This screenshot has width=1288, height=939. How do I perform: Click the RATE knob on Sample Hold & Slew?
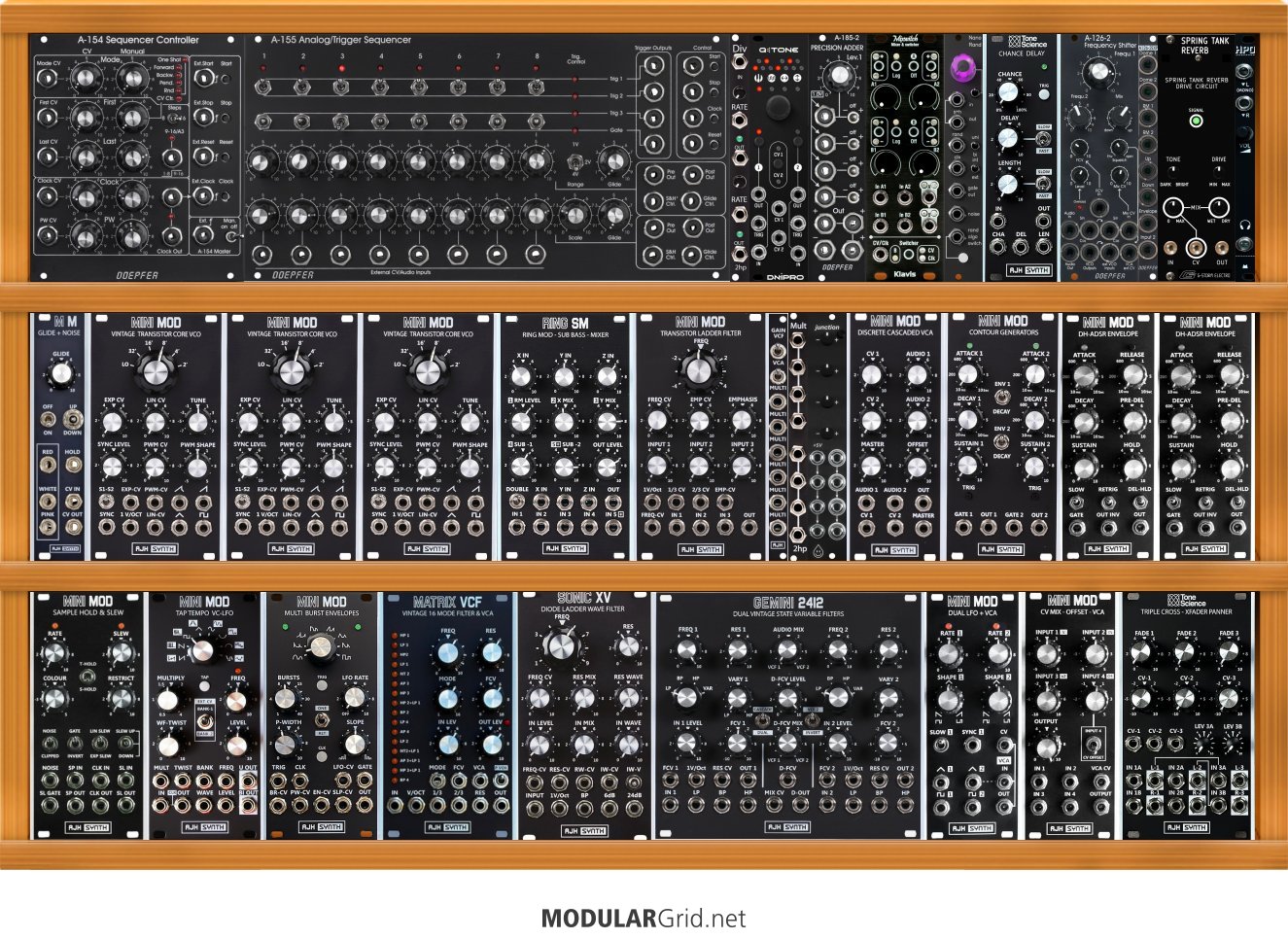pos(53,653)
